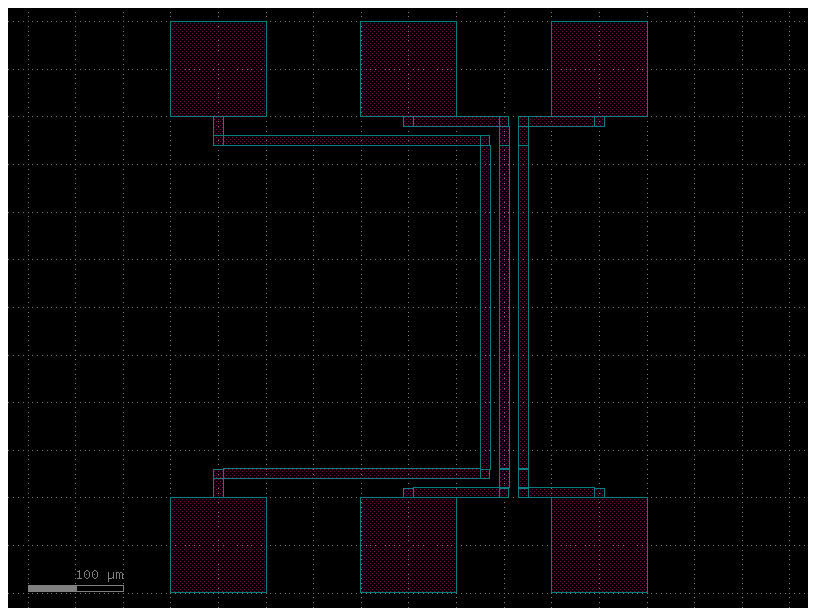Select the bottom-left square contact pad

[218, 545]
